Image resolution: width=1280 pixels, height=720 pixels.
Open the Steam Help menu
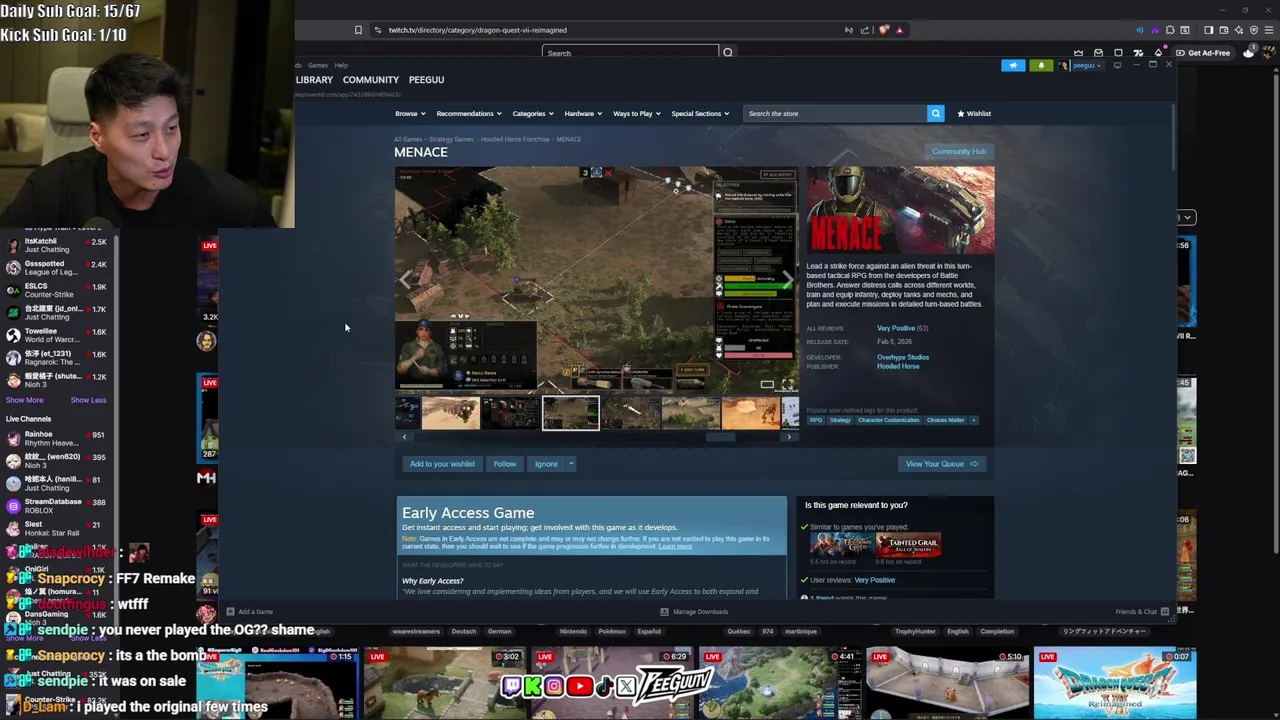341,65
